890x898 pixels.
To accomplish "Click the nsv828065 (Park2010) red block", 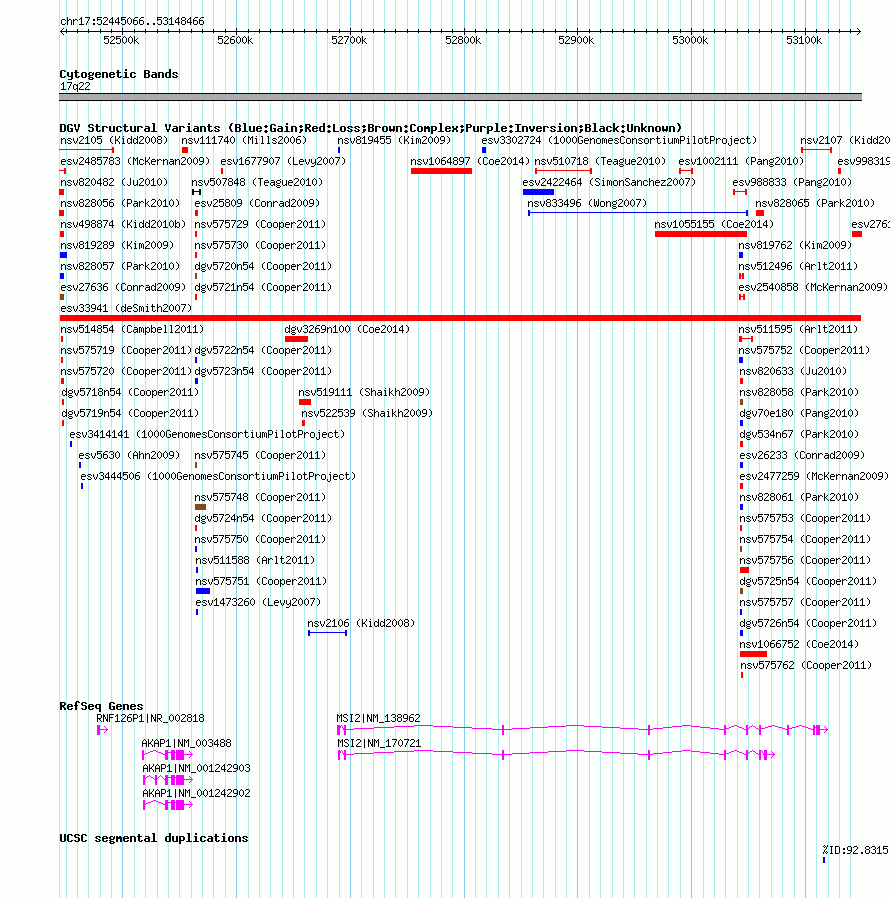I will [x=760, y=213].
